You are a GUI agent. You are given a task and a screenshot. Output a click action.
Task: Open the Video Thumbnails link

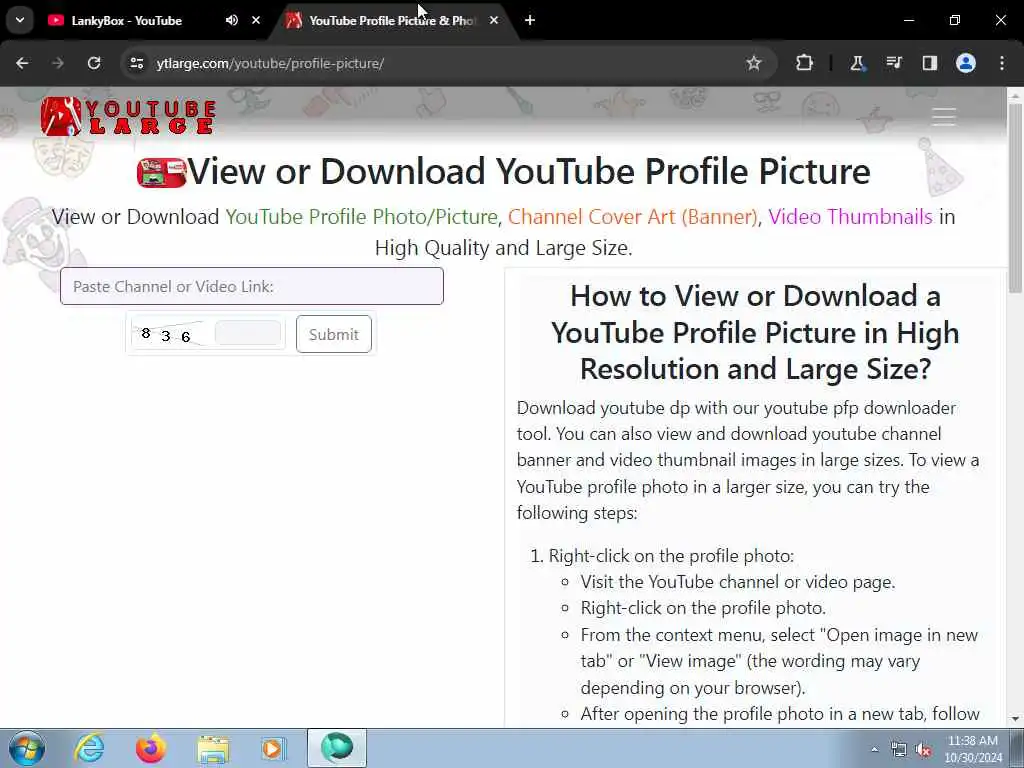click(850, 216)
